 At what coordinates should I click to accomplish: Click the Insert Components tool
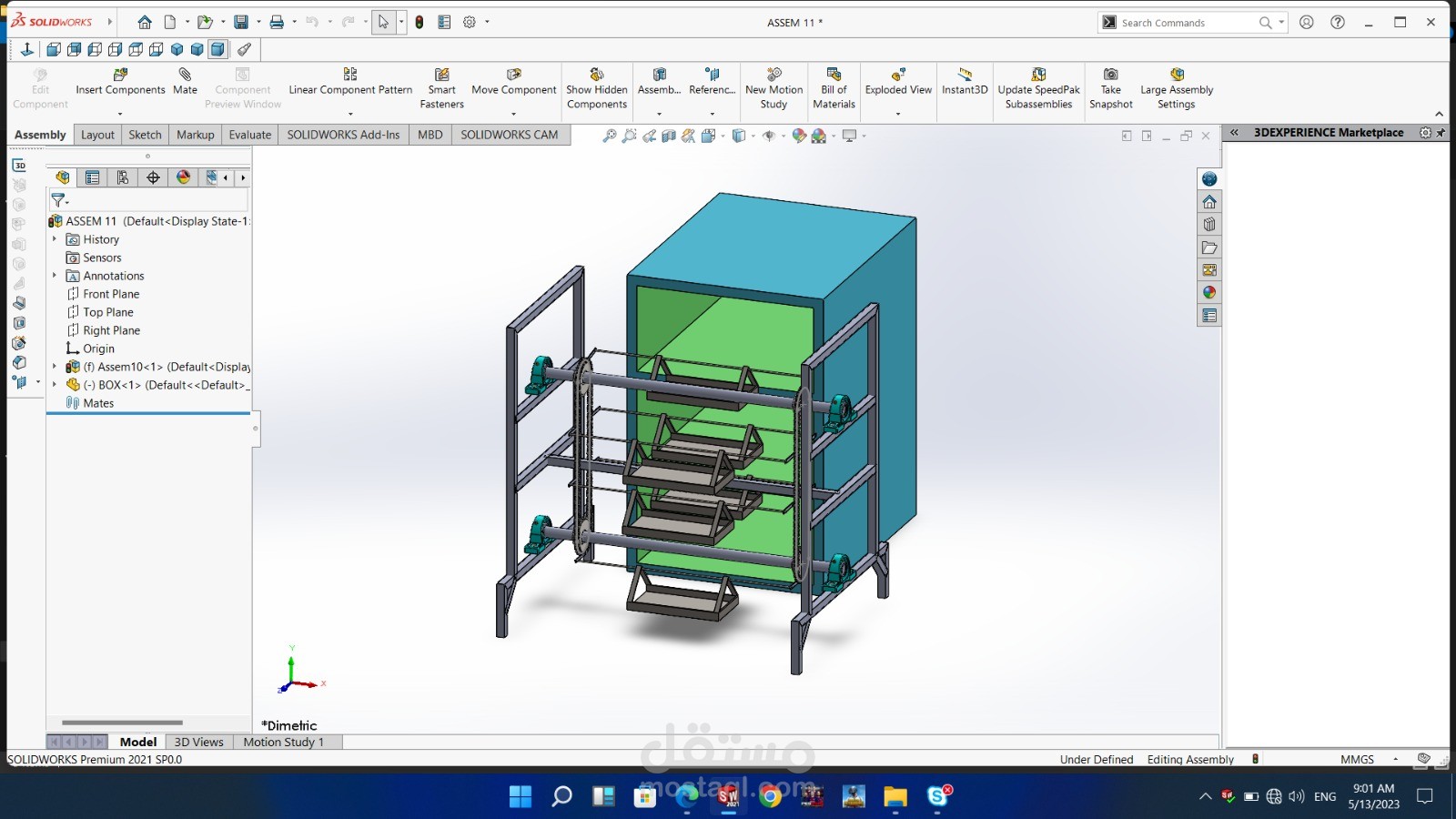120,82
